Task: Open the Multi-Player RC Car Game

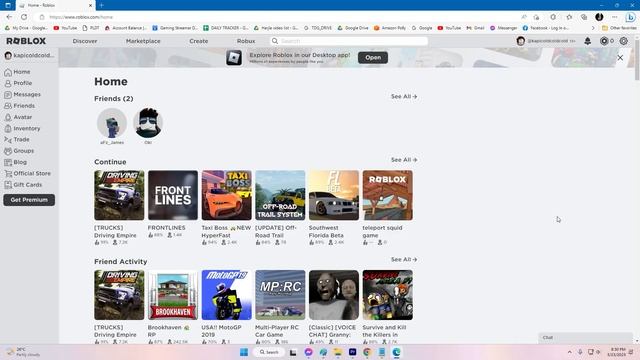Action: (x=280, y=295)
